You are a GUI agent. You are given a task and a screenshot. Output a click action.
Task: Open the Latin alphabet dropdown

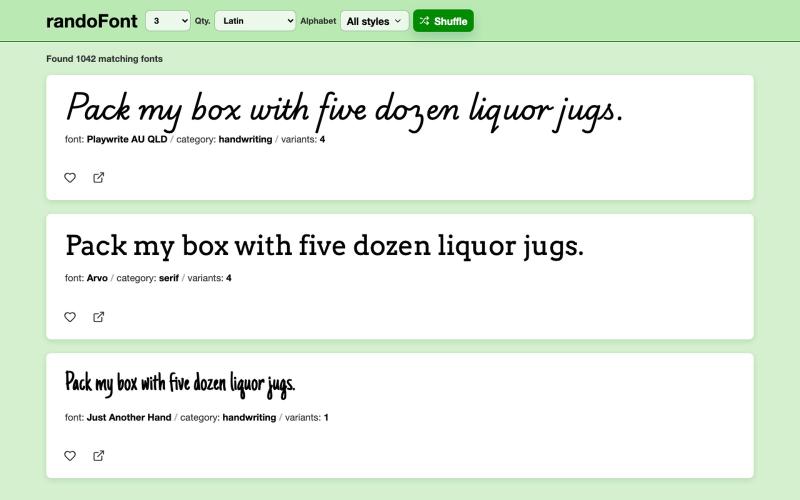point(255,21)
